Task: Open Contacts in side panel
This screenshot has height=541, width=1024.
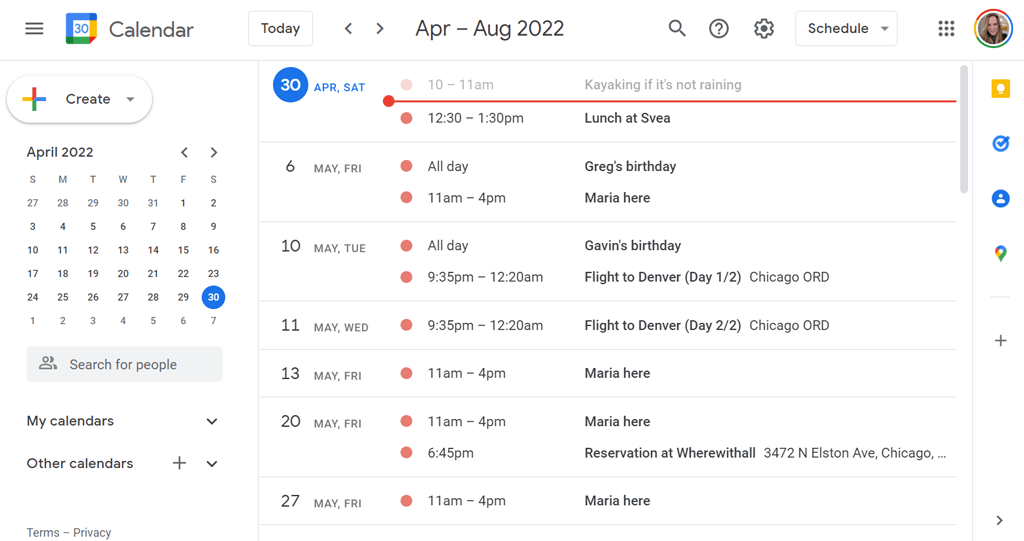Action: coord(1000,199)
